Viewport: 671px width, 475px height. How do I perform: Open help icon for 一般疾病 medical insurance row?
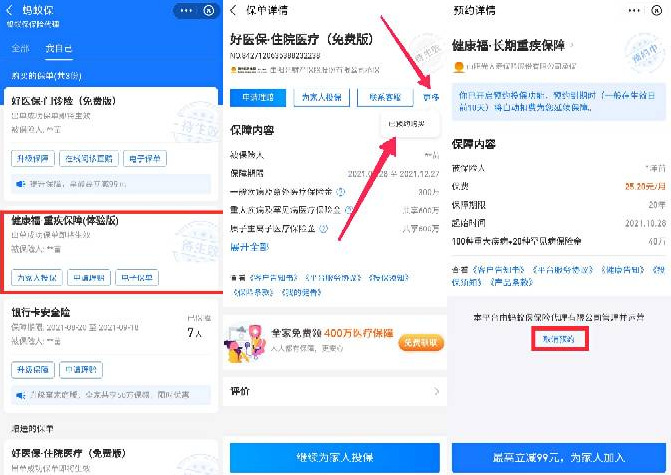tap(341, 192)
